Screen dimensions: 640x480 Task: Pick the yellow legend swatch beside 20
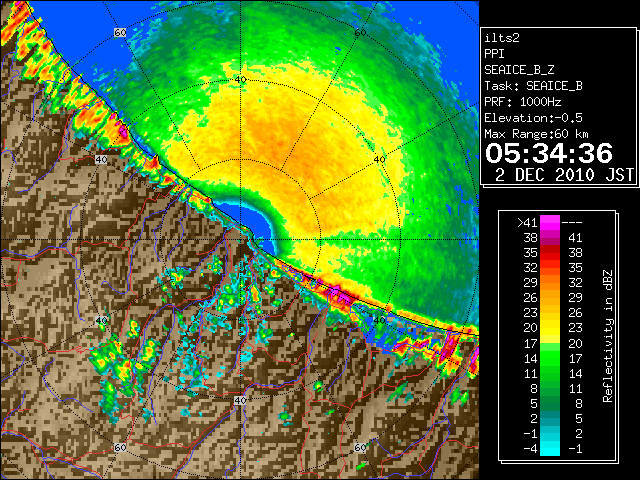click(550, 328)
